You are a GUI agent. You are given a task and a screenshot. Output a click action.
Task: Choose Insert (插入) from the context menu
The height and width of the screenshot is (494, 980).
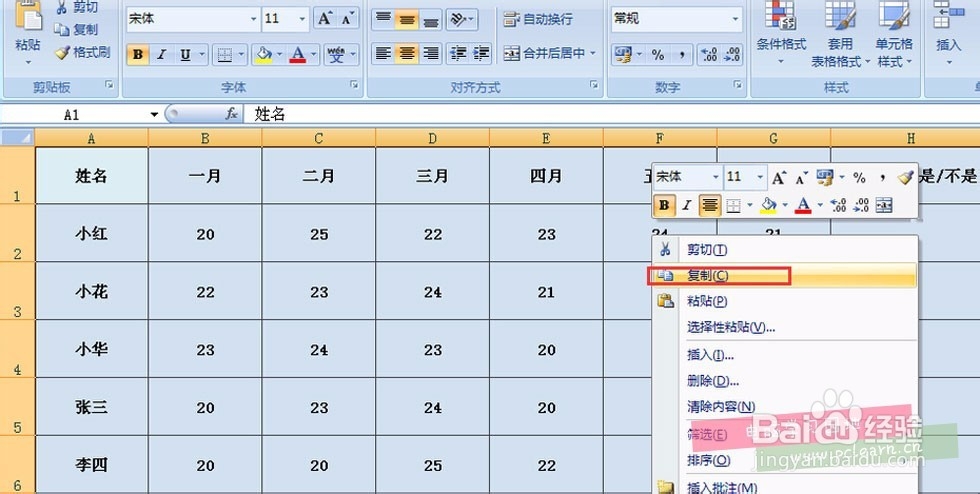click(x=784, y=355)
